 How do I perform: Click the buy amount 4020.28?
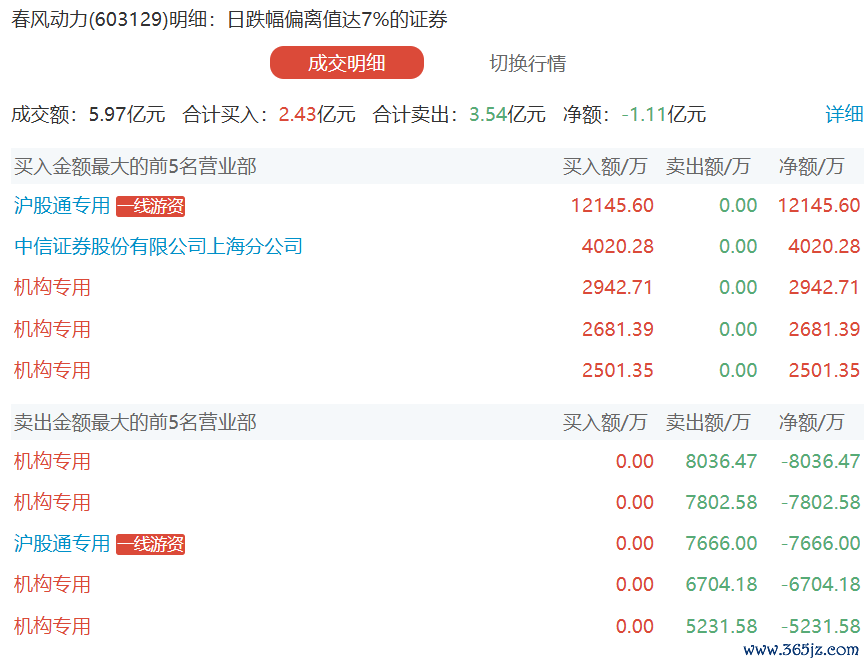(617, 246)
